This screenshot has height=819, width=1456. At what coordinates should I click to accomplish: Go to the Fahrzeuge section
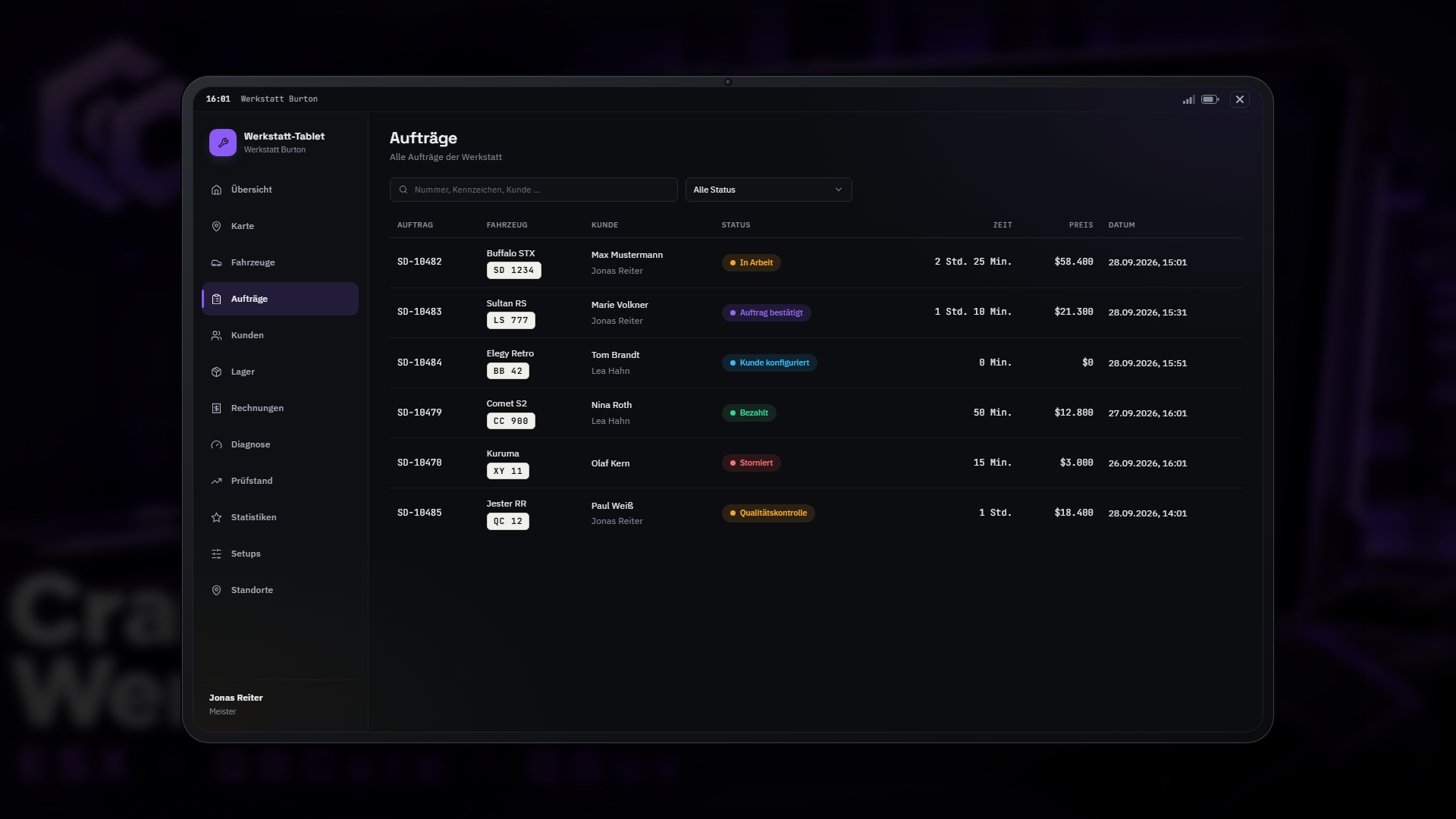tap(280, 262)
